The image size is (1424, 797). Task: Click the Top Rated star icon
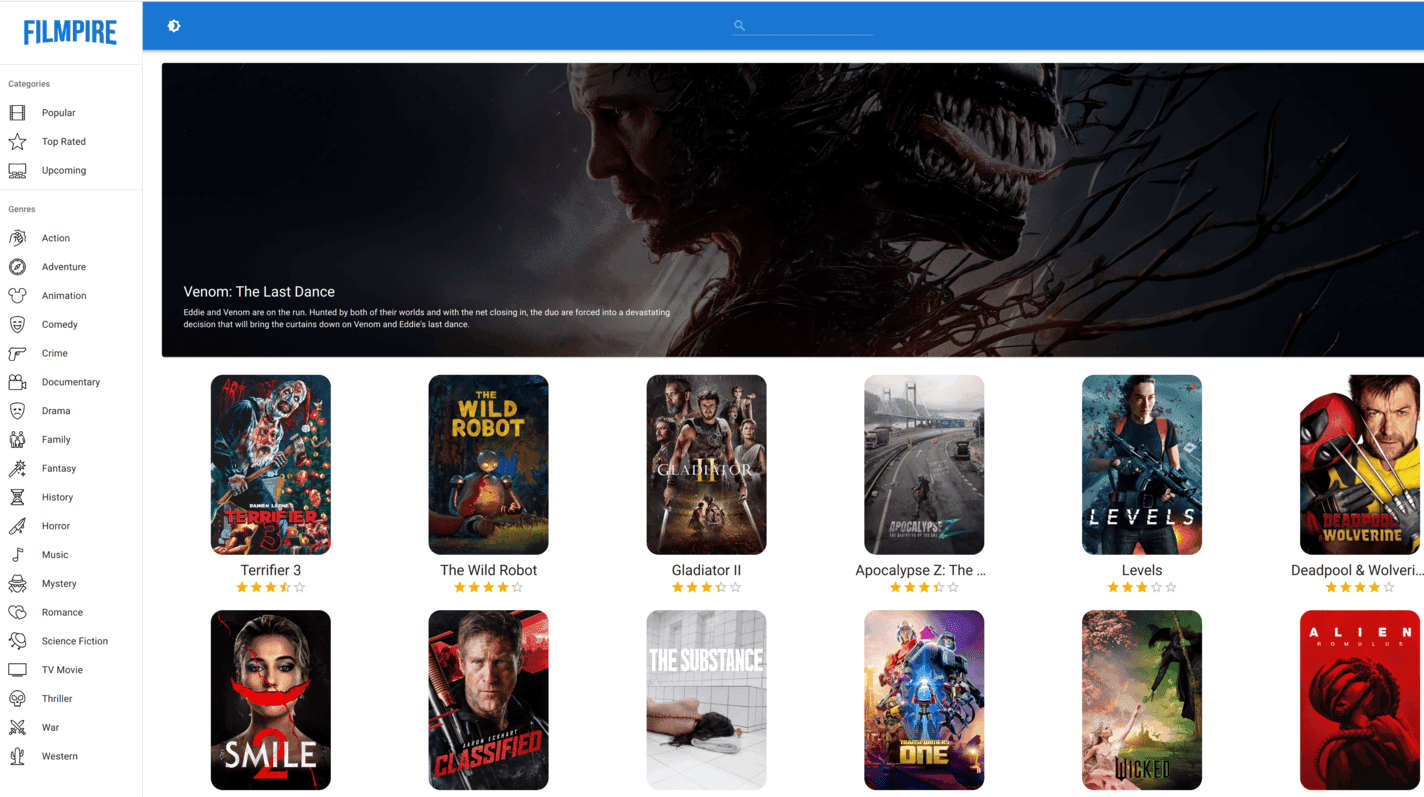(x=17, y=142)
